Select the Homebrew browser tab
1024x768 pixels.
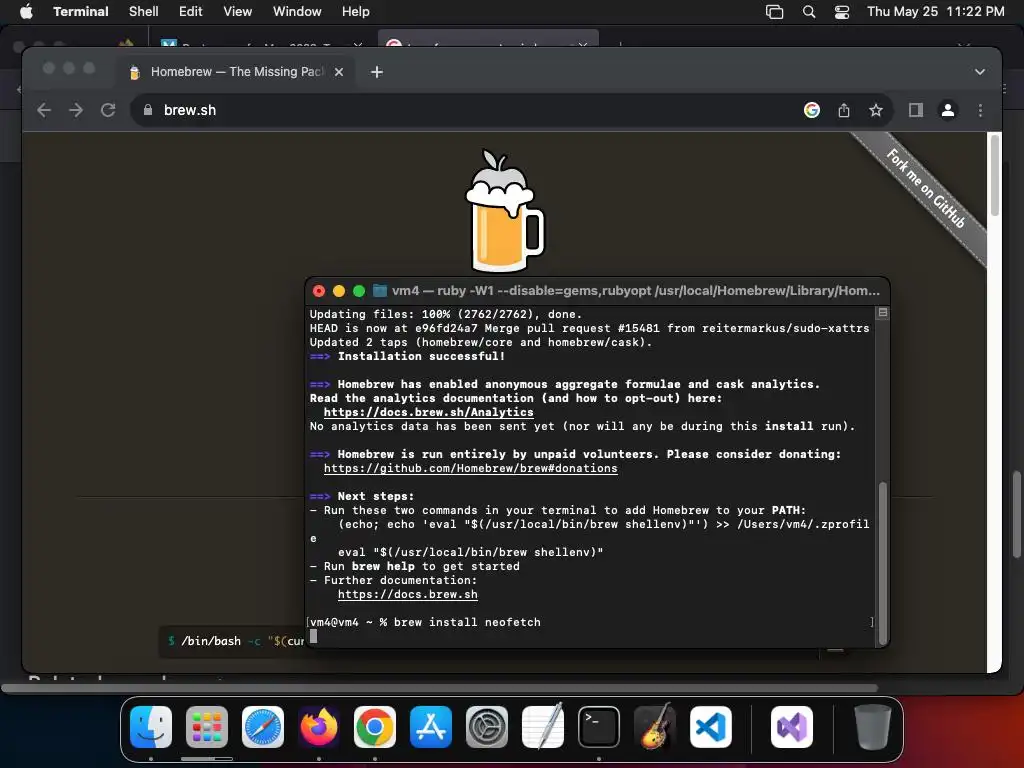pyautogui.click(x=236, y=72)
